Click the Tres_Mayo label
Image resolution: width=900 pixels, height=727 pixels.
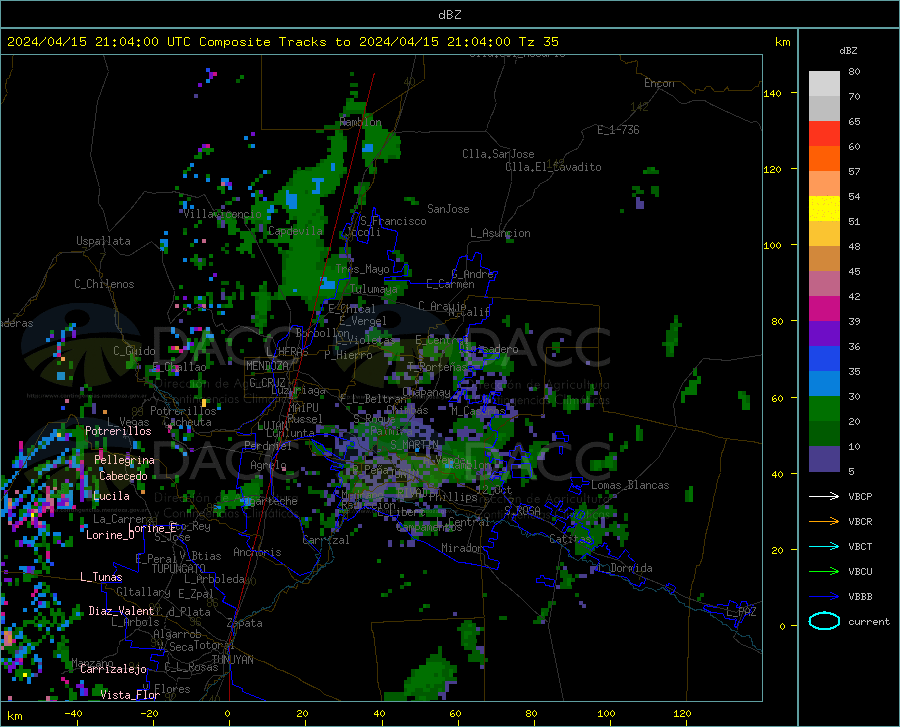pyautogui.click(x=363, y=269)
